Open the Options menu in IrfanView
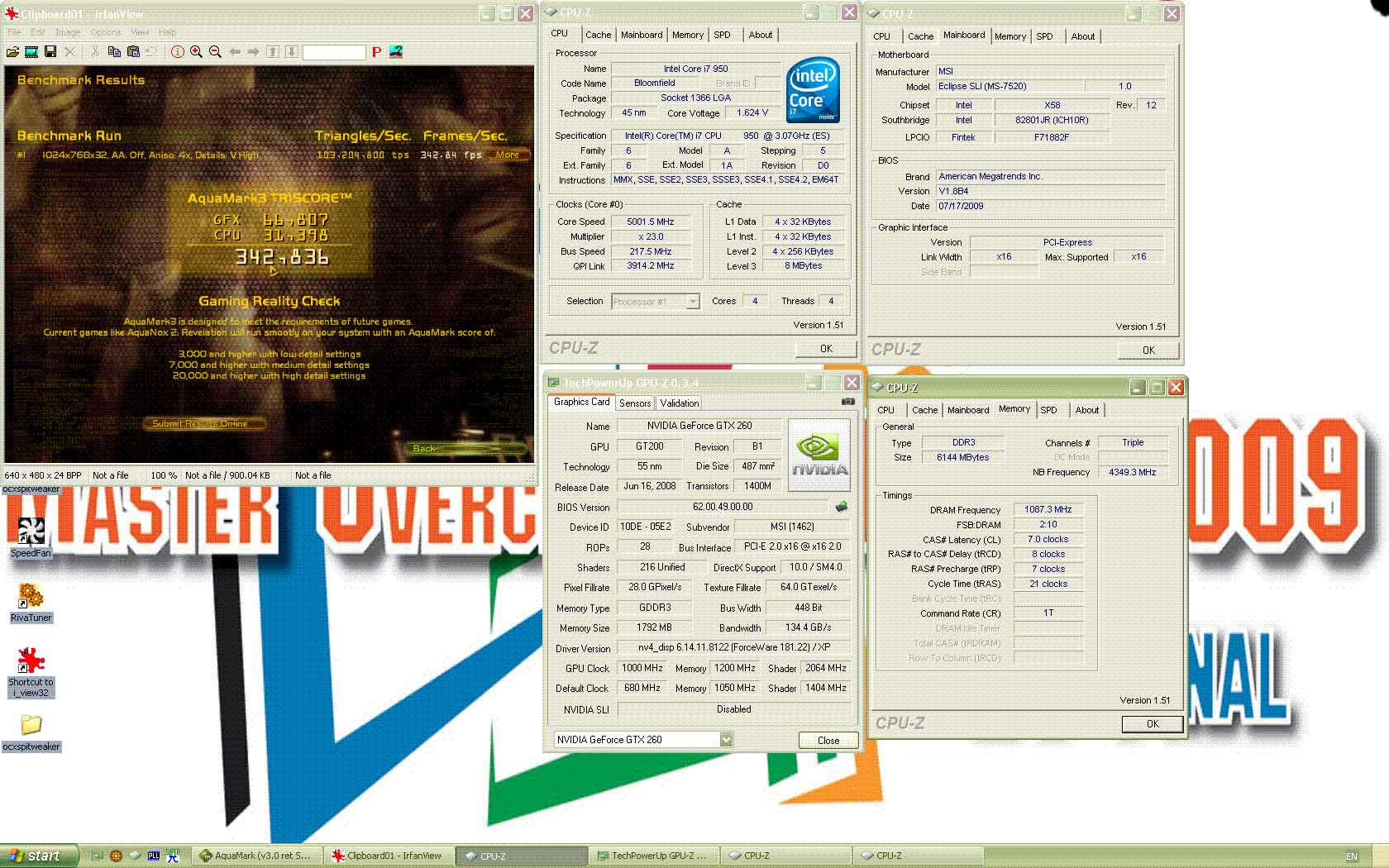This screenshot has height=868, width=1389. [106, 32]
